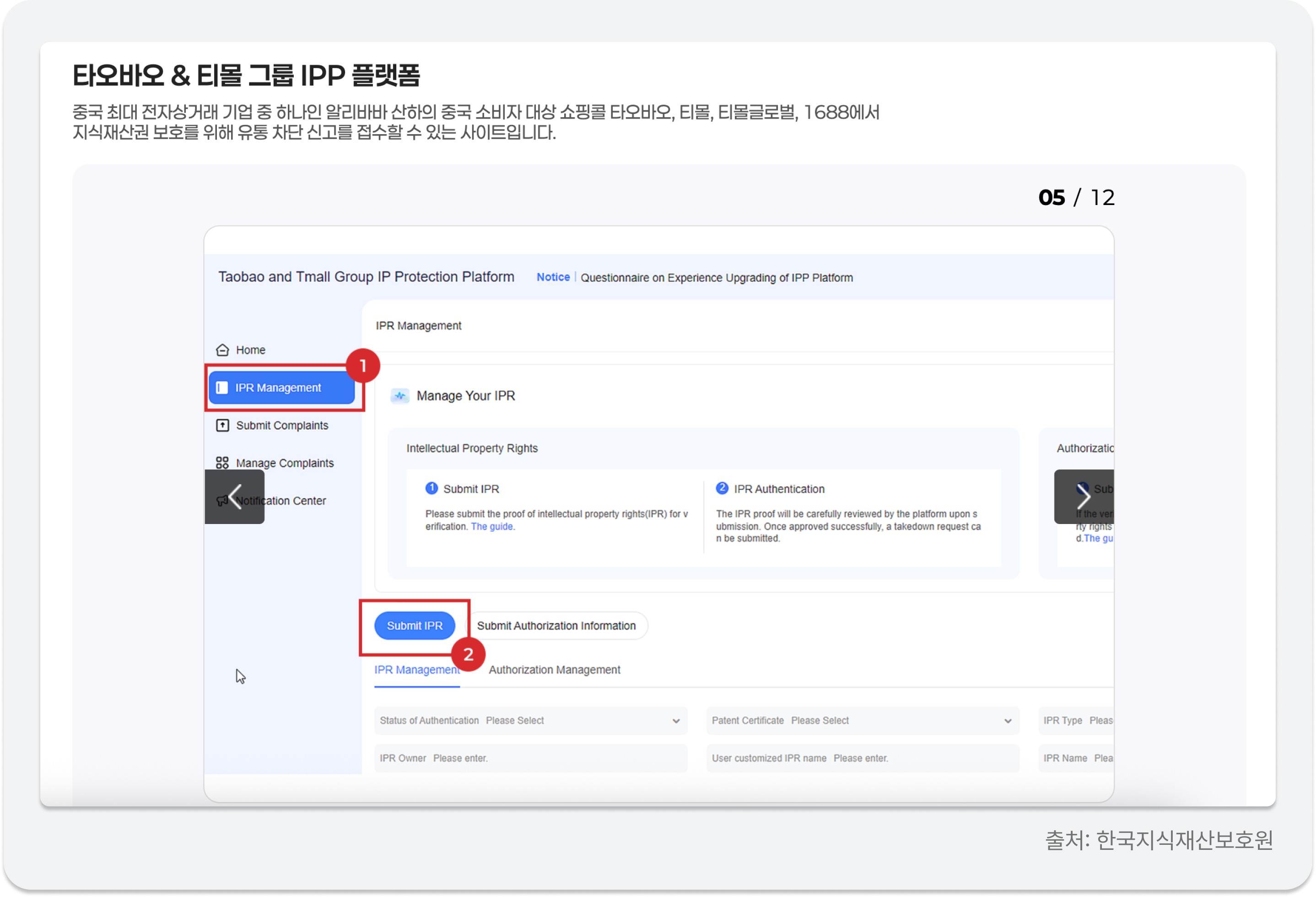Click Submit Authorization Information

[556, 626]
